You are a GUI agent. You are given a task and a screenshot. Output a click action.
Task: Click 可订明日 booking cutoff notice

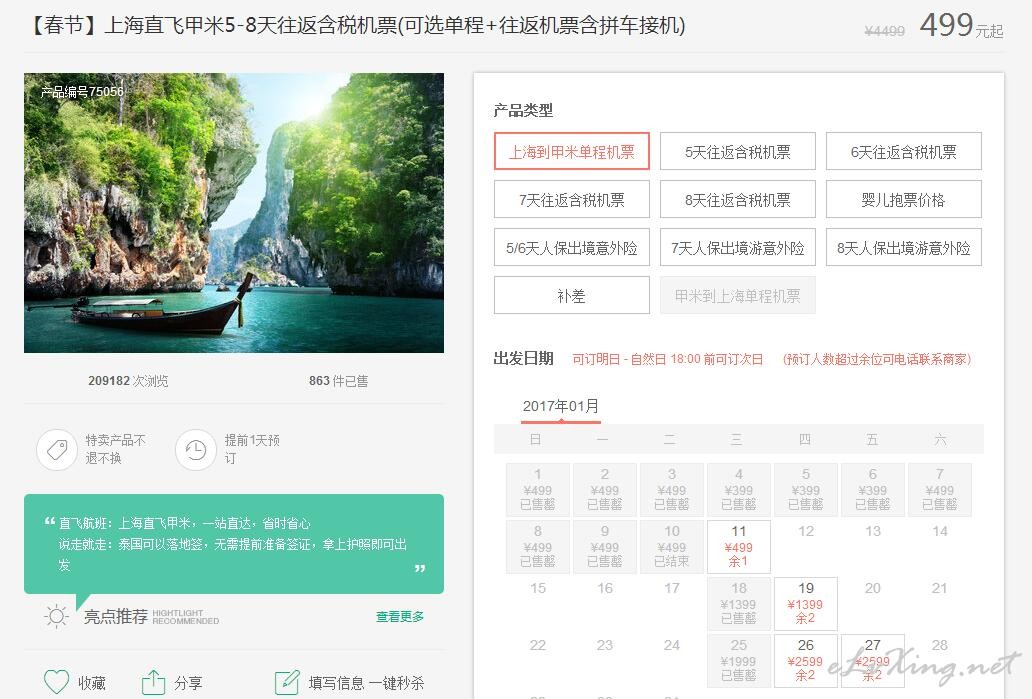tap(667, 359)
